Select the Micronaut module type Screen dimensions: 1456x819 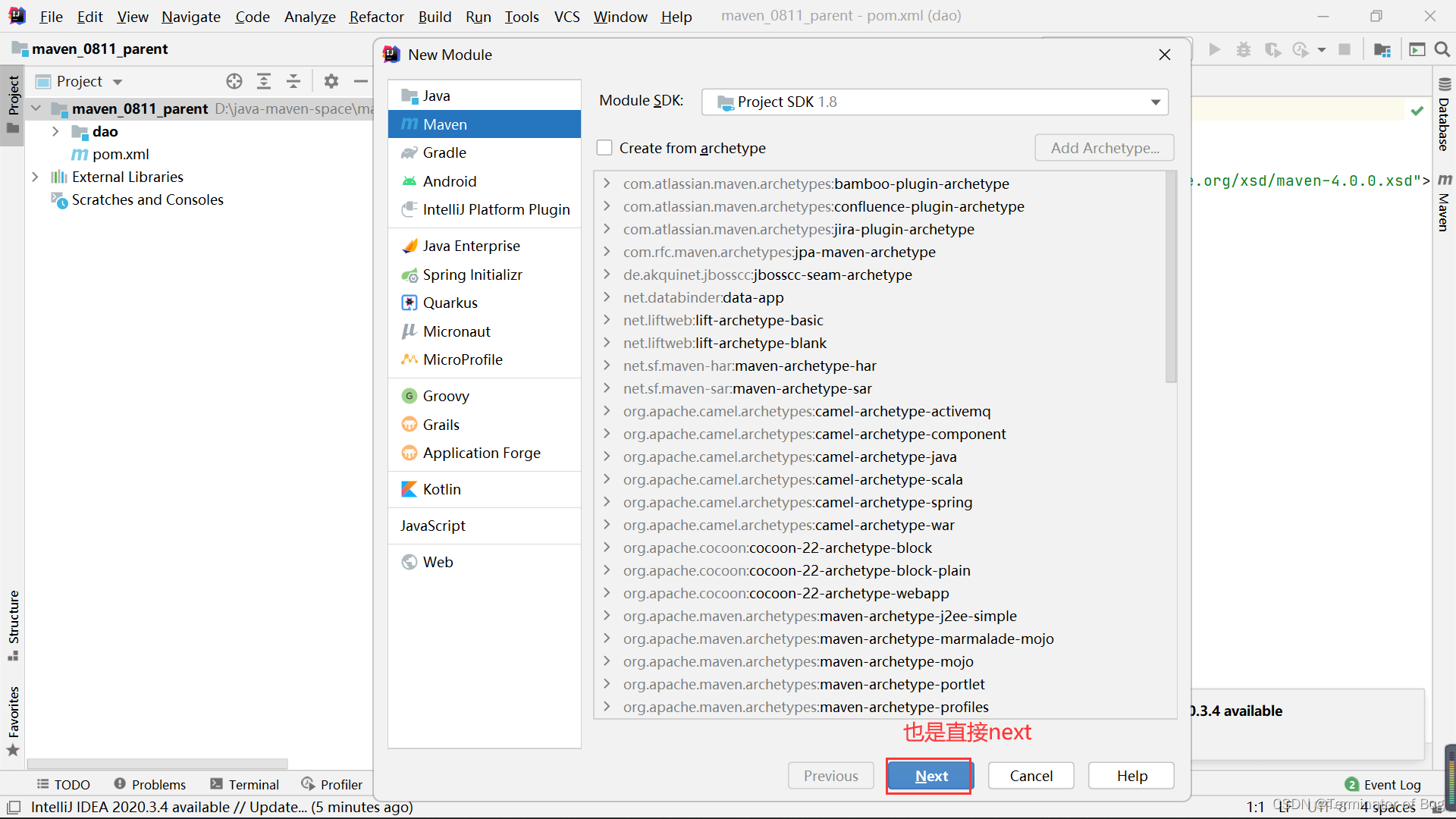click(x=484, y=331)
